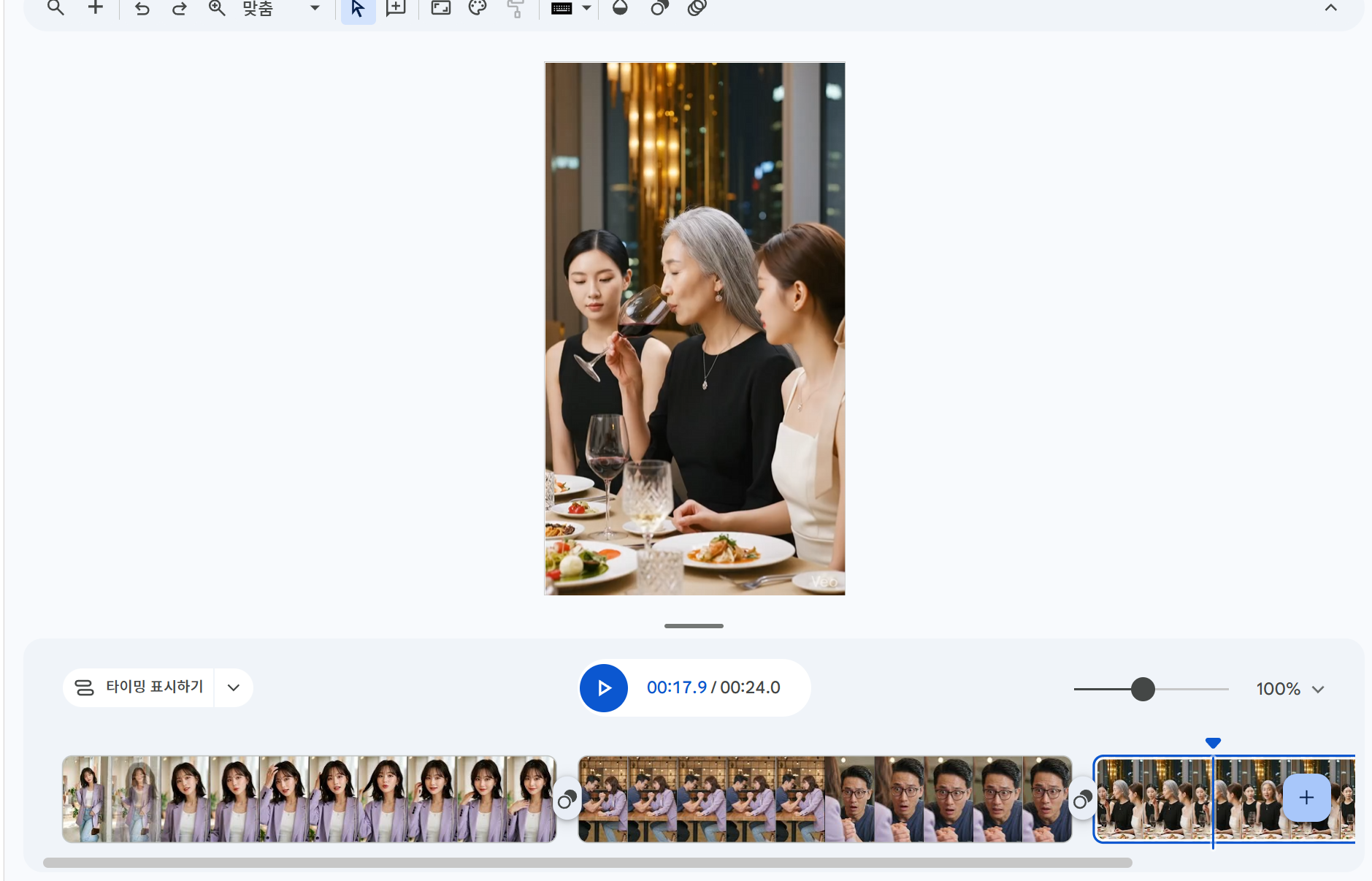The width and height of the screenshot is (1372, 881).
Task: Click the panel handle below the preview
Action: point(694,626)
